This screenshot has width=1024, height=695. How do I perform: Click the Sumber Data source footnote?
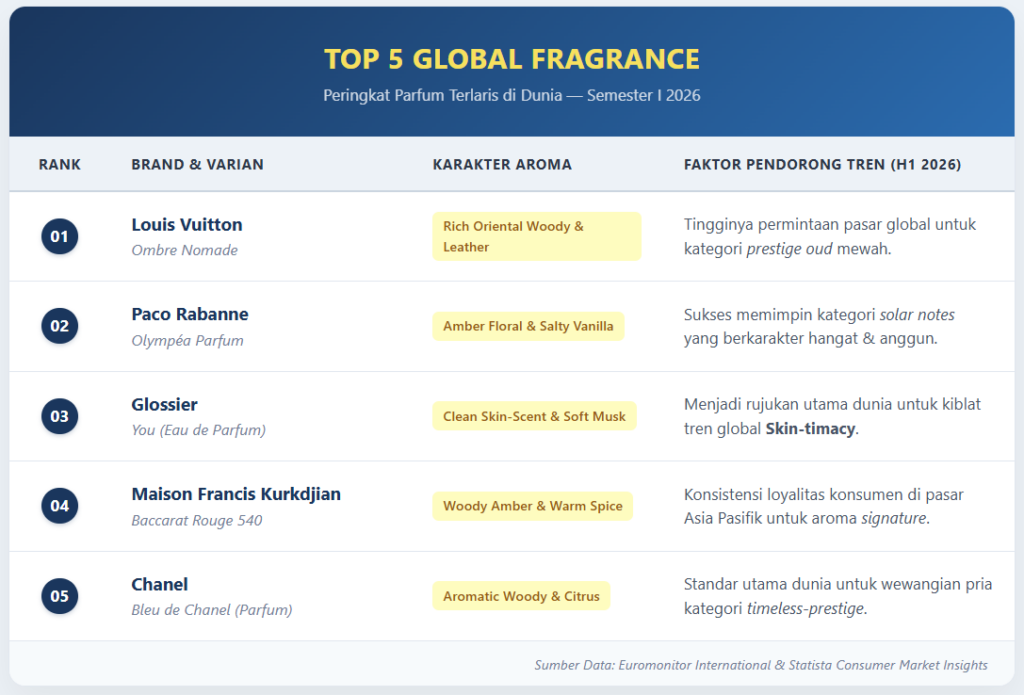point(761,665)
